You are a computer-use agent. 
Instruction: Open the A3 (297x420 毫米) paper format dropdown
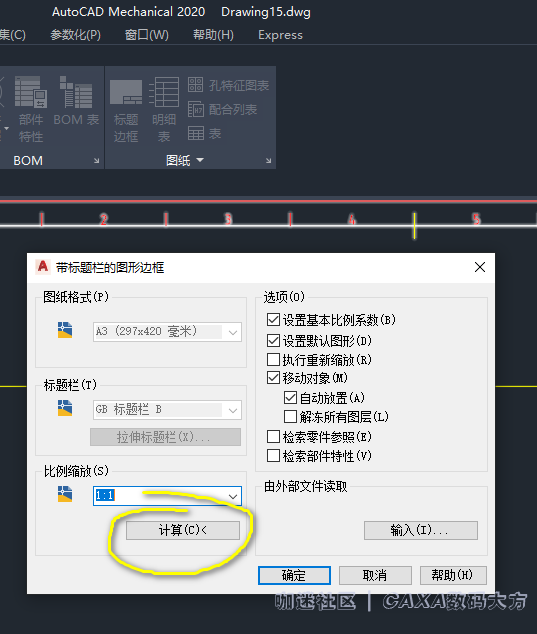click(167, 332)
